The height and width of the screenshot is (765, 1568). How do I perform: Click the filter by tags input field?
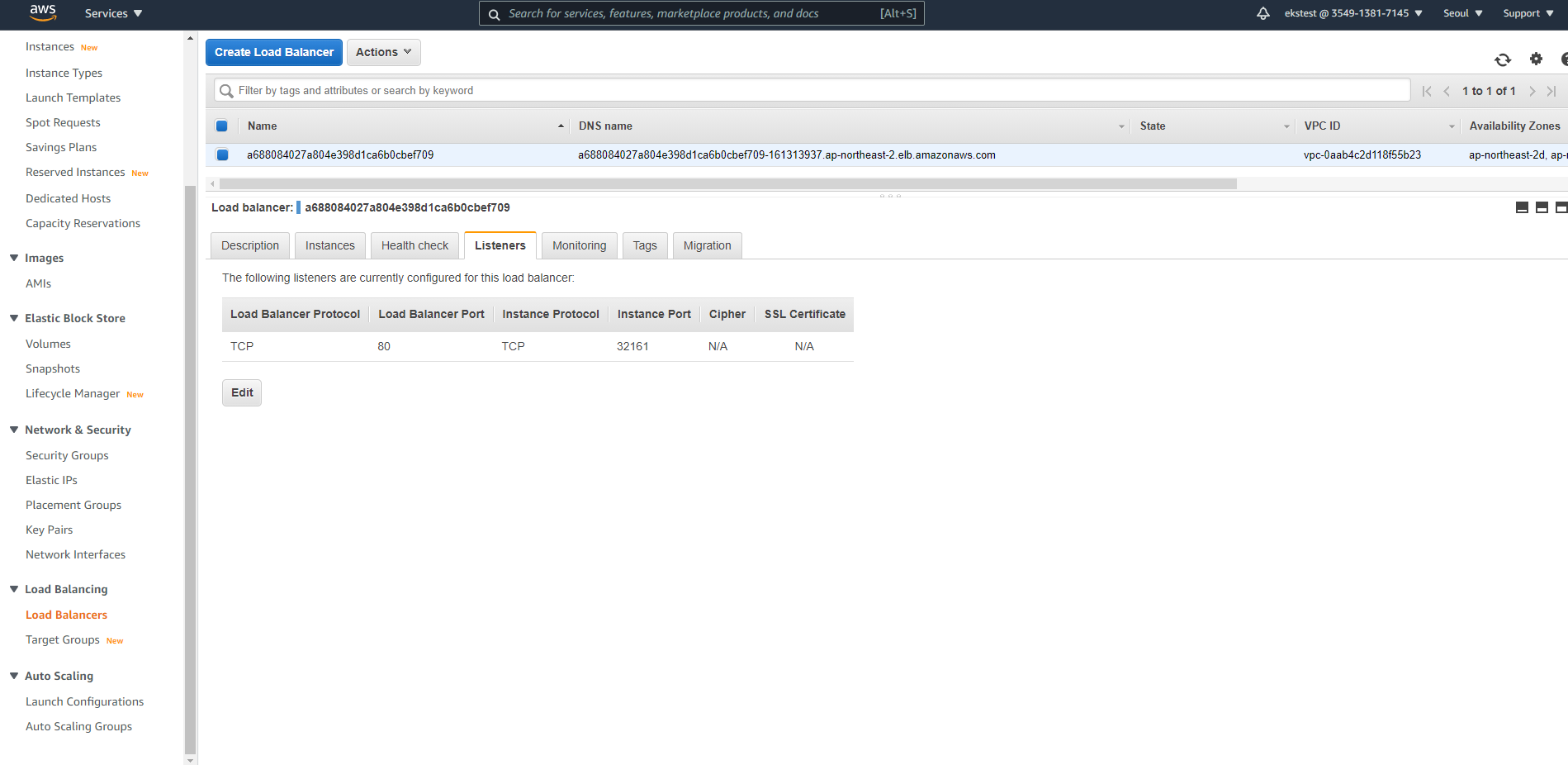click(812, 91)
